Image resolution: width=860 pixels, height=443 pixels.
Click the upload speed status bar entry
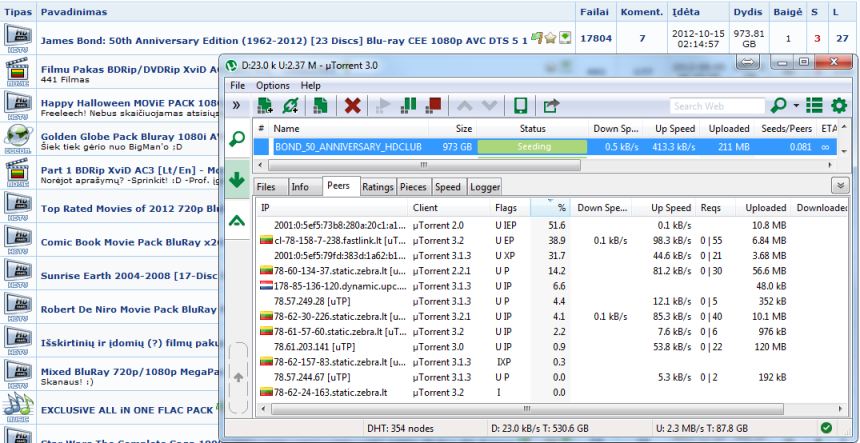[x=701, y=428]
